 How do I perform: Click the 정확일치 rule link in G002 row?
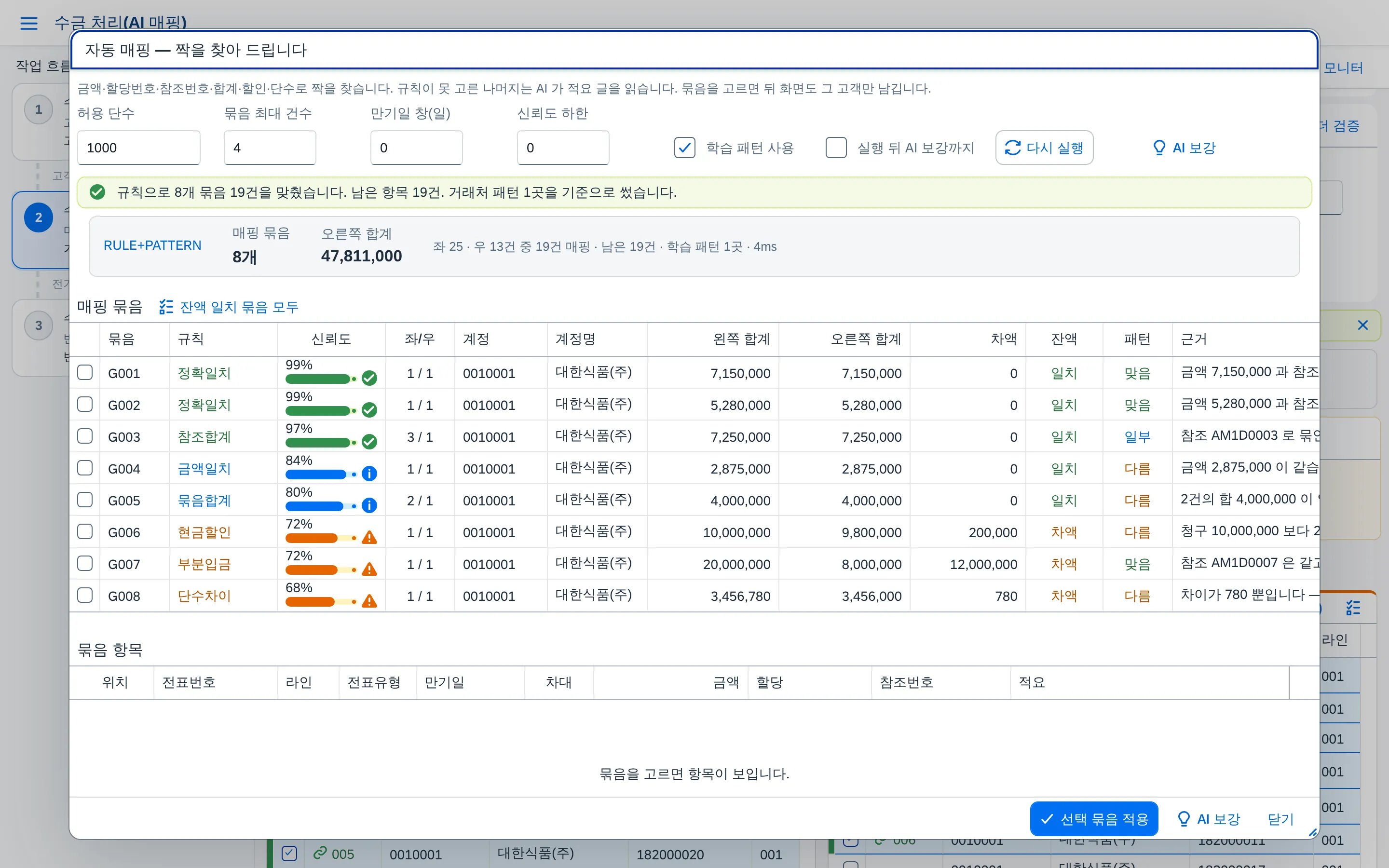click(204, 405)
